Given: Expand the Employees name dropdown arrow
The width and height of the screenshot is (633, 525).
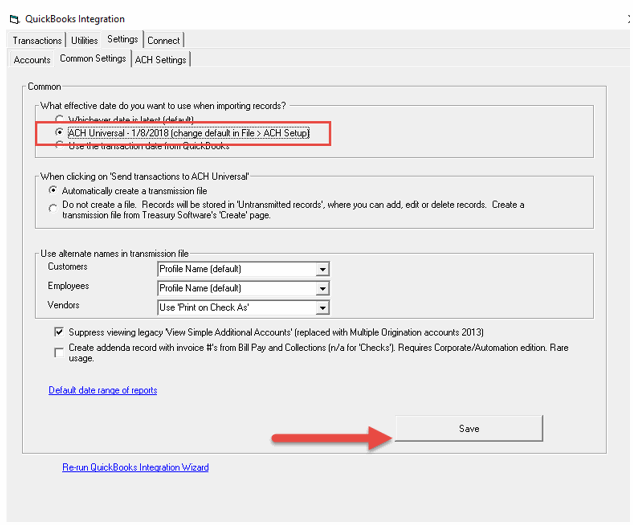Looking at the screenshot, I should pos(322,288).
